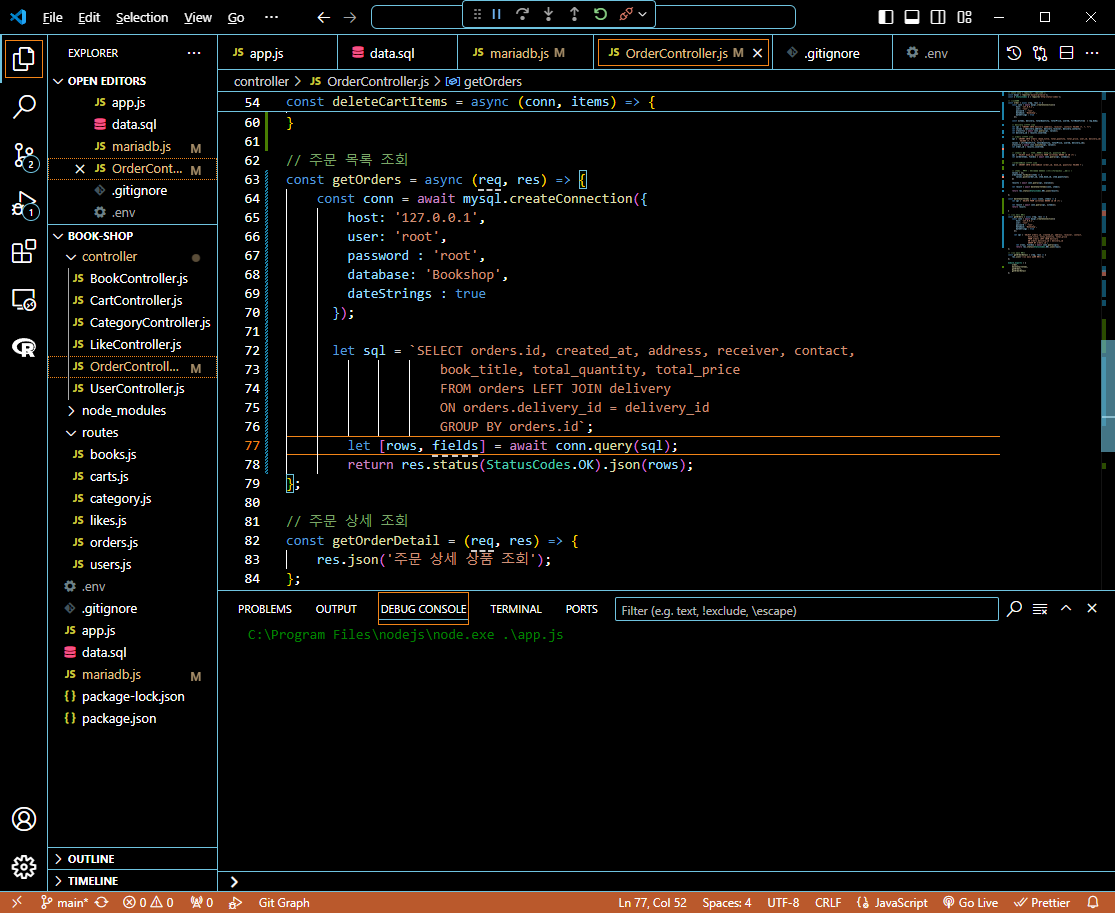Toggle the secondary side bar layout button

(938, 17)
